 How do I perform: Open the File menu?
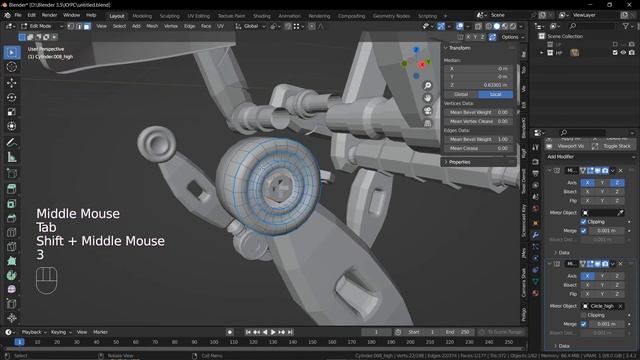[x=18, y=15]
